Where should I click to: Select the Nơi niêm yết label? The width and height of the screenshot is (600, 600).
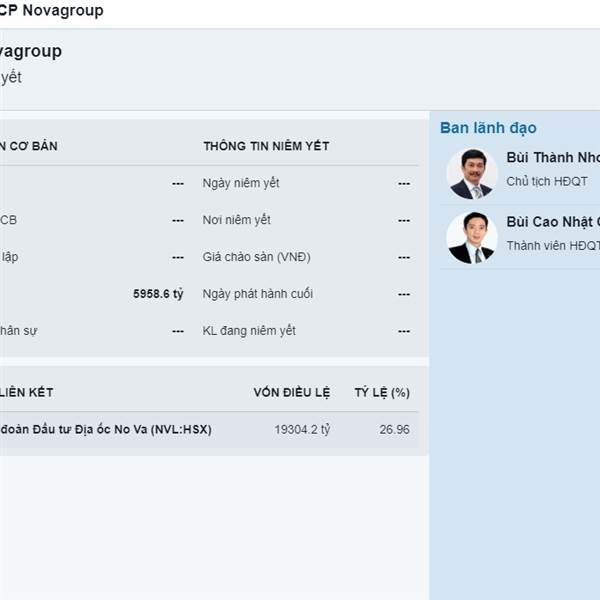(x=236, y=220)
